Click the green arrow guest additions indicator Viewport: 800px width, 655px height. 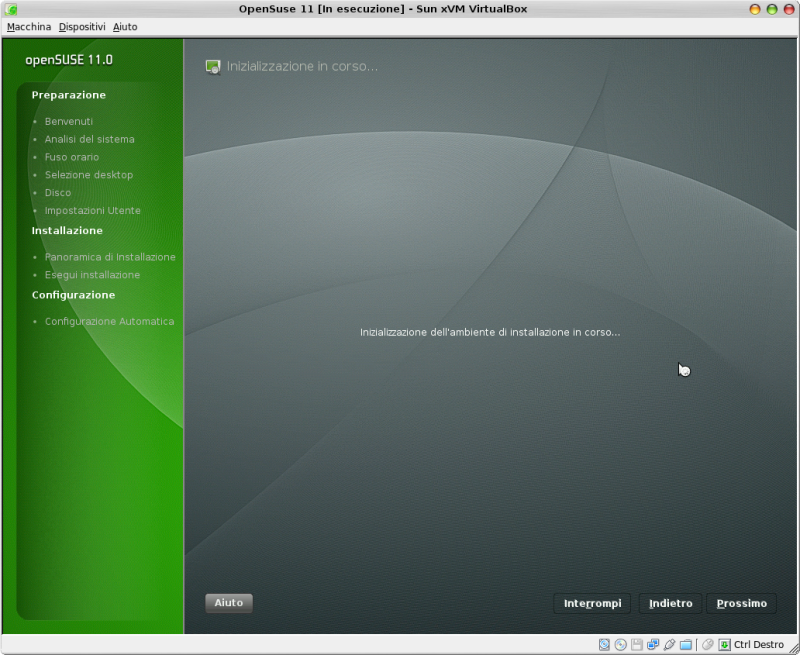723,645
